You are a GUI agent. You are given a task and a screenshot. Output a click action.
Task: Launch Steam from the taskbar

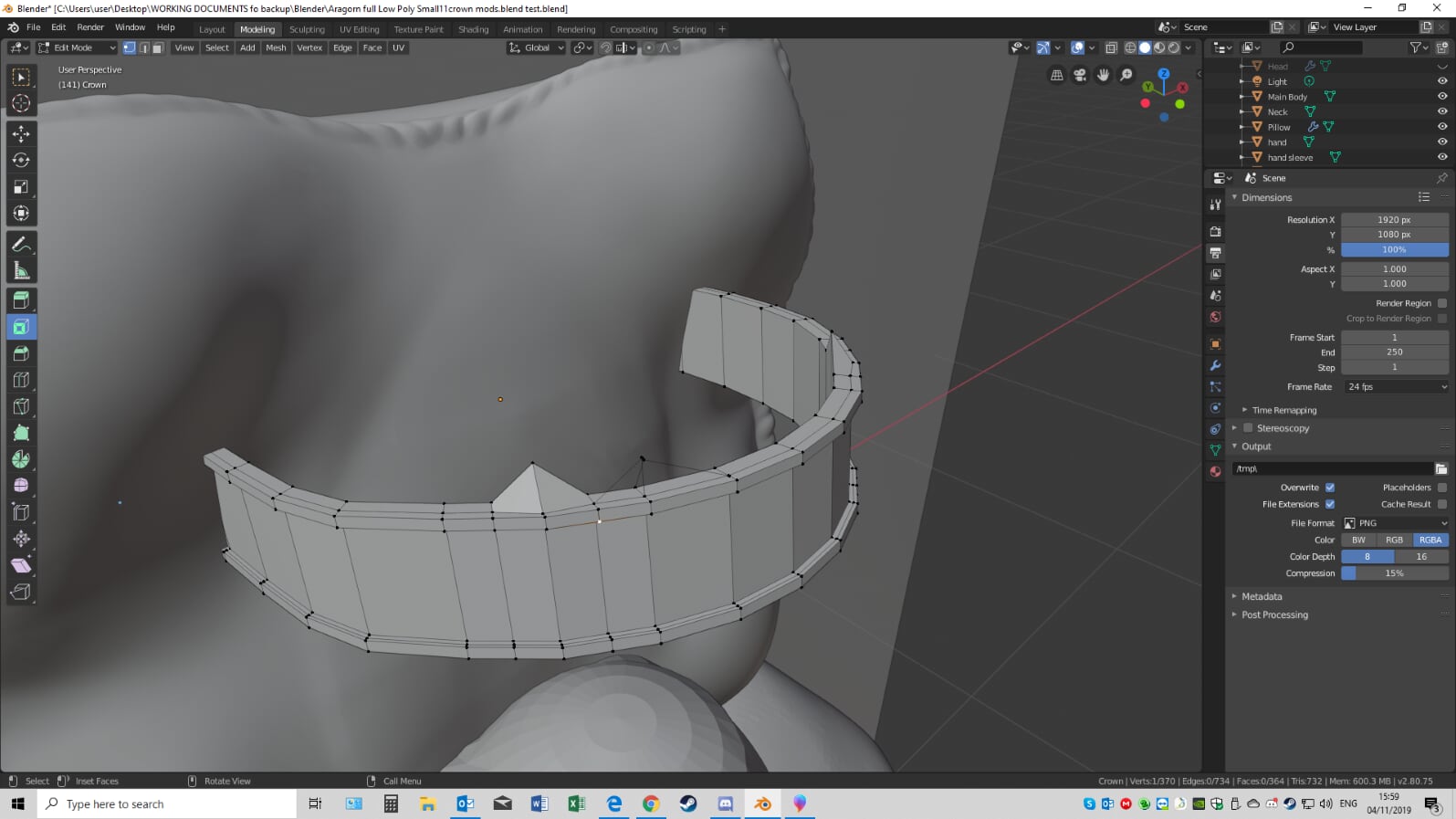pyautogui.click(x=688, y=803)
